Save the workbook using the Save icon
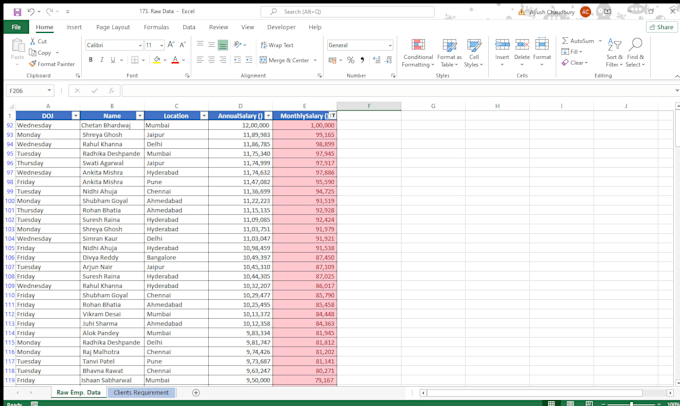The image size is (680, 406). 17,12
